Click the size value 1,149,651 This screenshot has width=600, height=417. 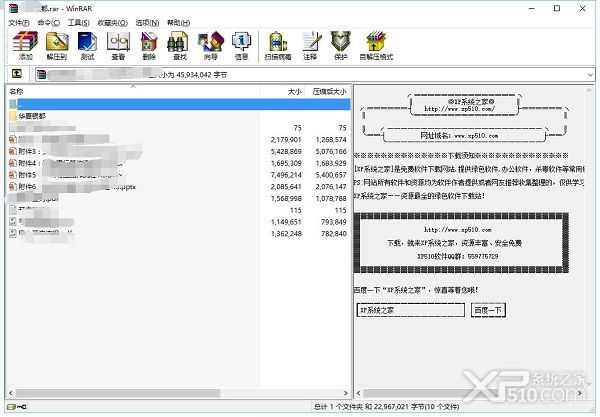286,222
